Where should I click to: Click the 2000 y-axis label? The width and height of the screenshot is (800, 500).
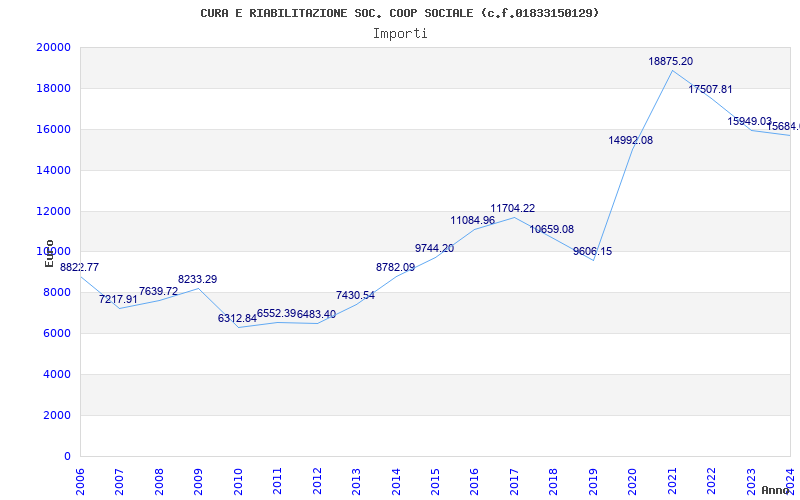pos(57,415)
